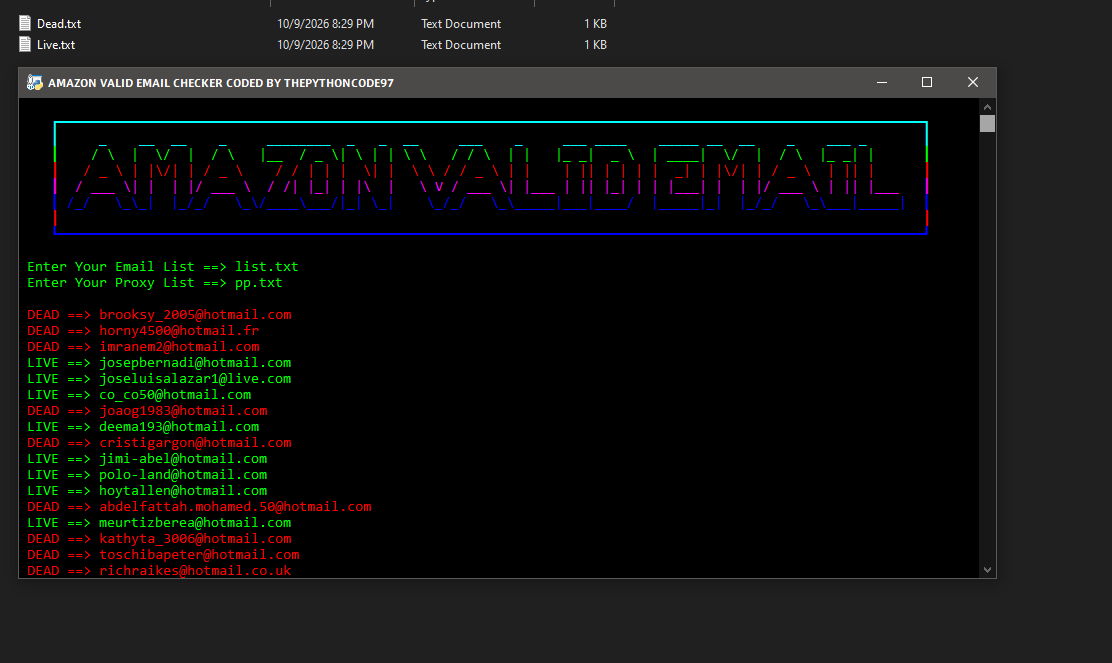This screenshot has height=663, width=1112.
Task: Click the cristigargon@hotmail.com DEAD line
Action: [160, 442]
